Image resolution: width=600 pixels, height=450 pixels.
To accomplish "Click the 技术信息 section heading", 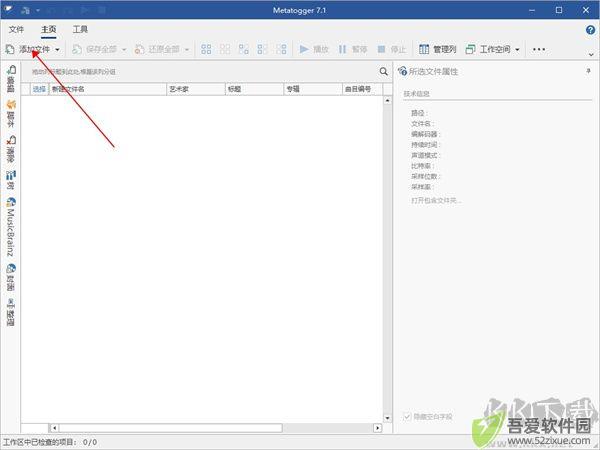I will 416,93.
